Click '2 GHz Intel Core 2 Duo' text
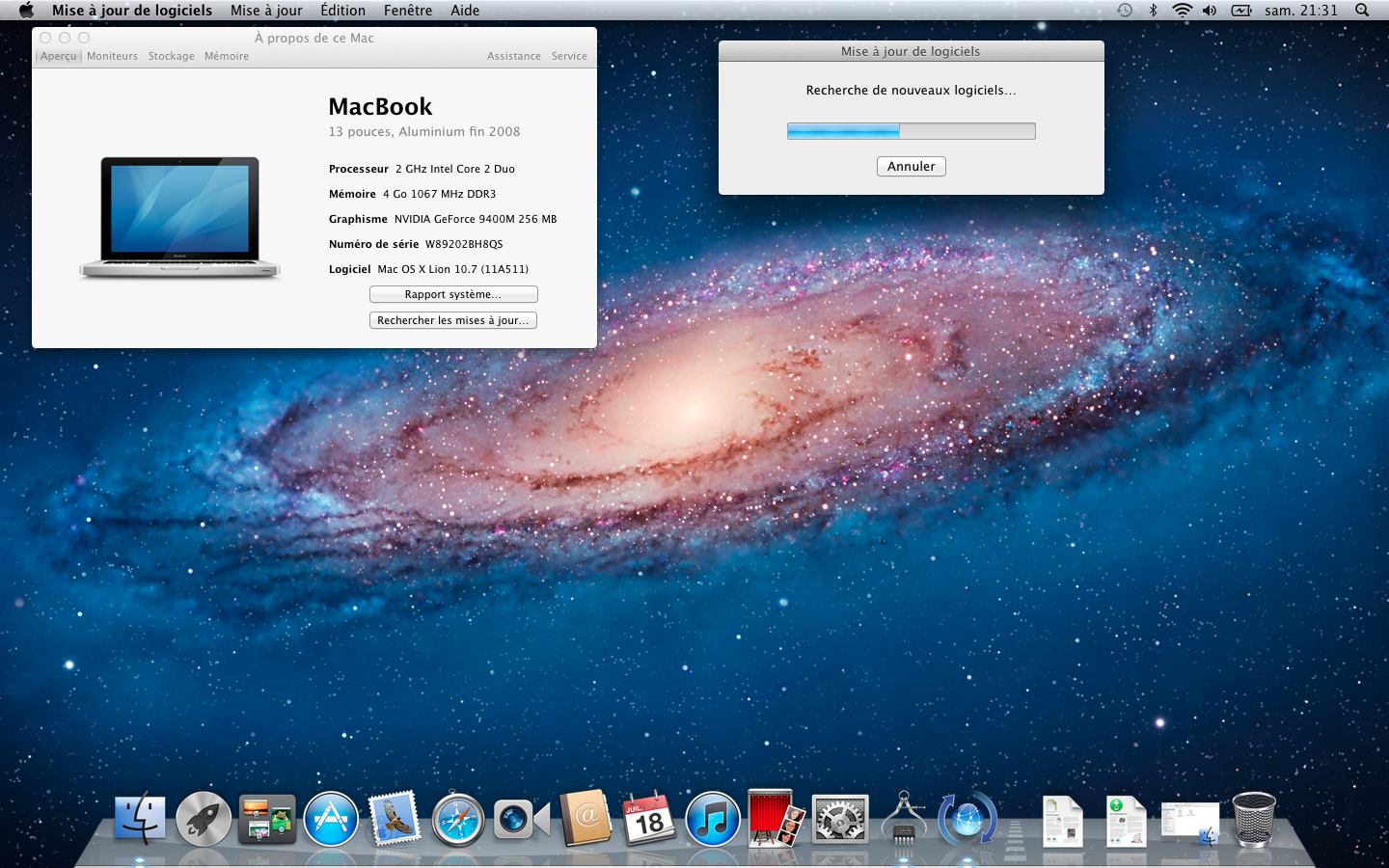1389x868 pixels. click(x=455, y=169)
